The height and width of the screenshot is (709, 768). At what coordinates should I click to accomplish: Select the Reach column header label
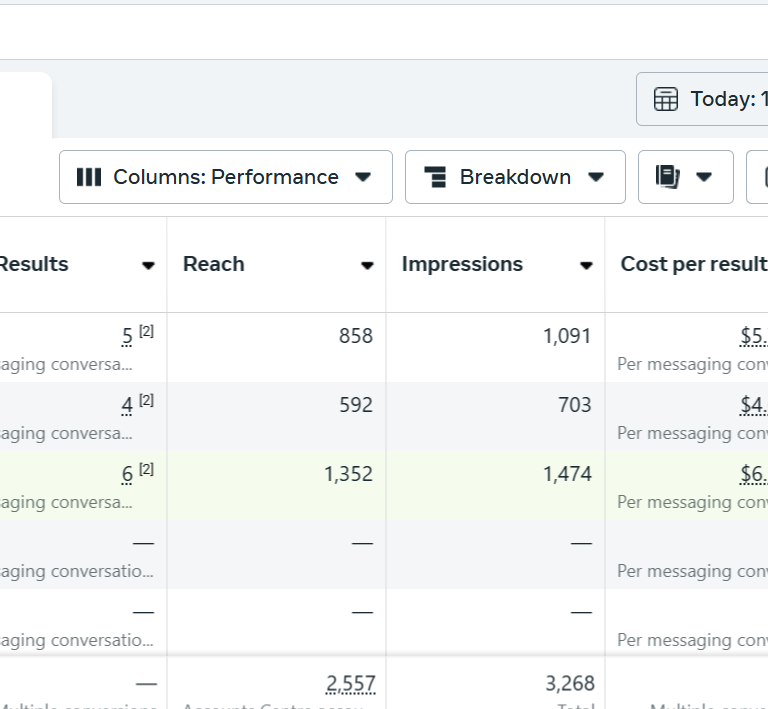pyautogui.click(x=214, y=264)
